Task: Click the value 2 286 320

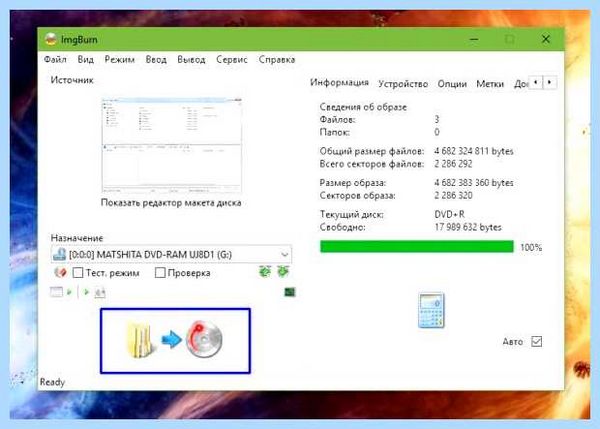Action: 453,195
